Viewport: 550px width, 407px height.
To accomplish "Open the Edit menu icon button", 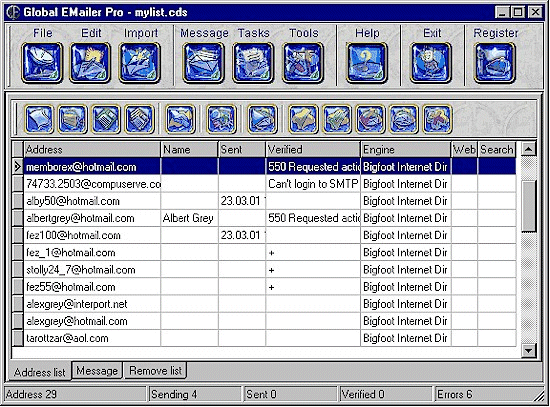I will tap(90, 63).
